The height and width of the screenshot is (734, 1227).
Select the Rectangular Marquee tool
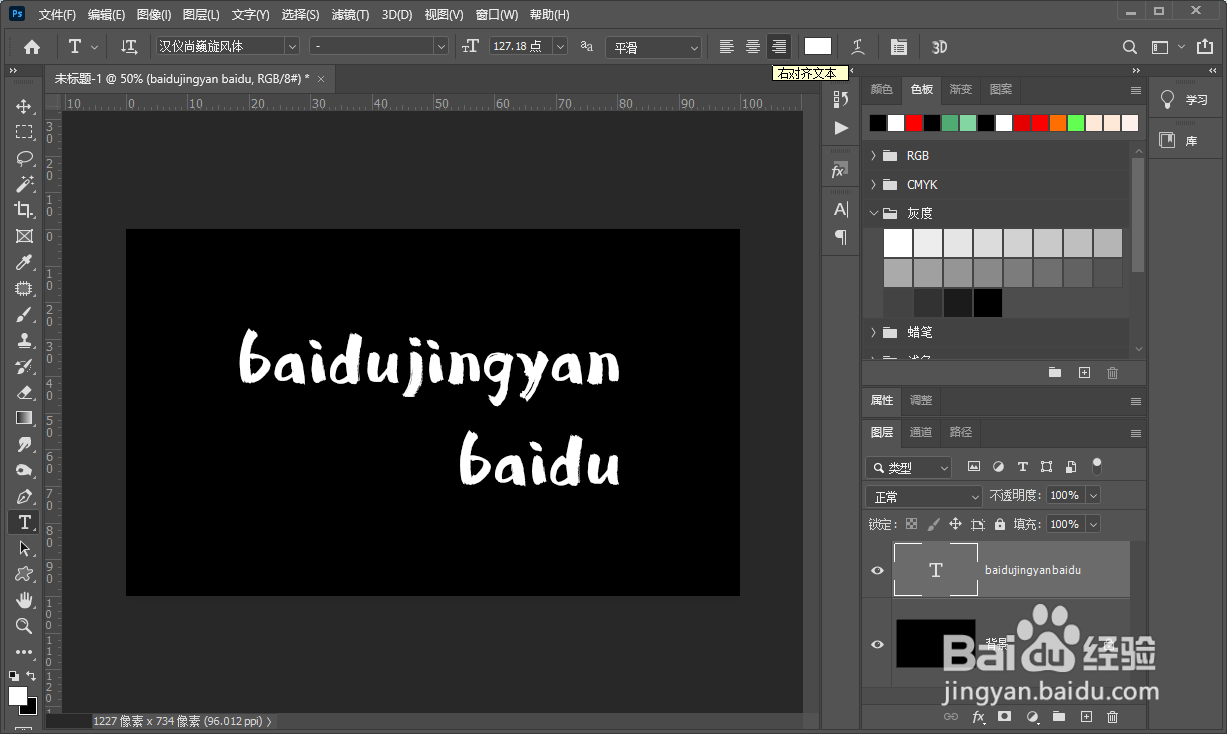tap(24, 132)
